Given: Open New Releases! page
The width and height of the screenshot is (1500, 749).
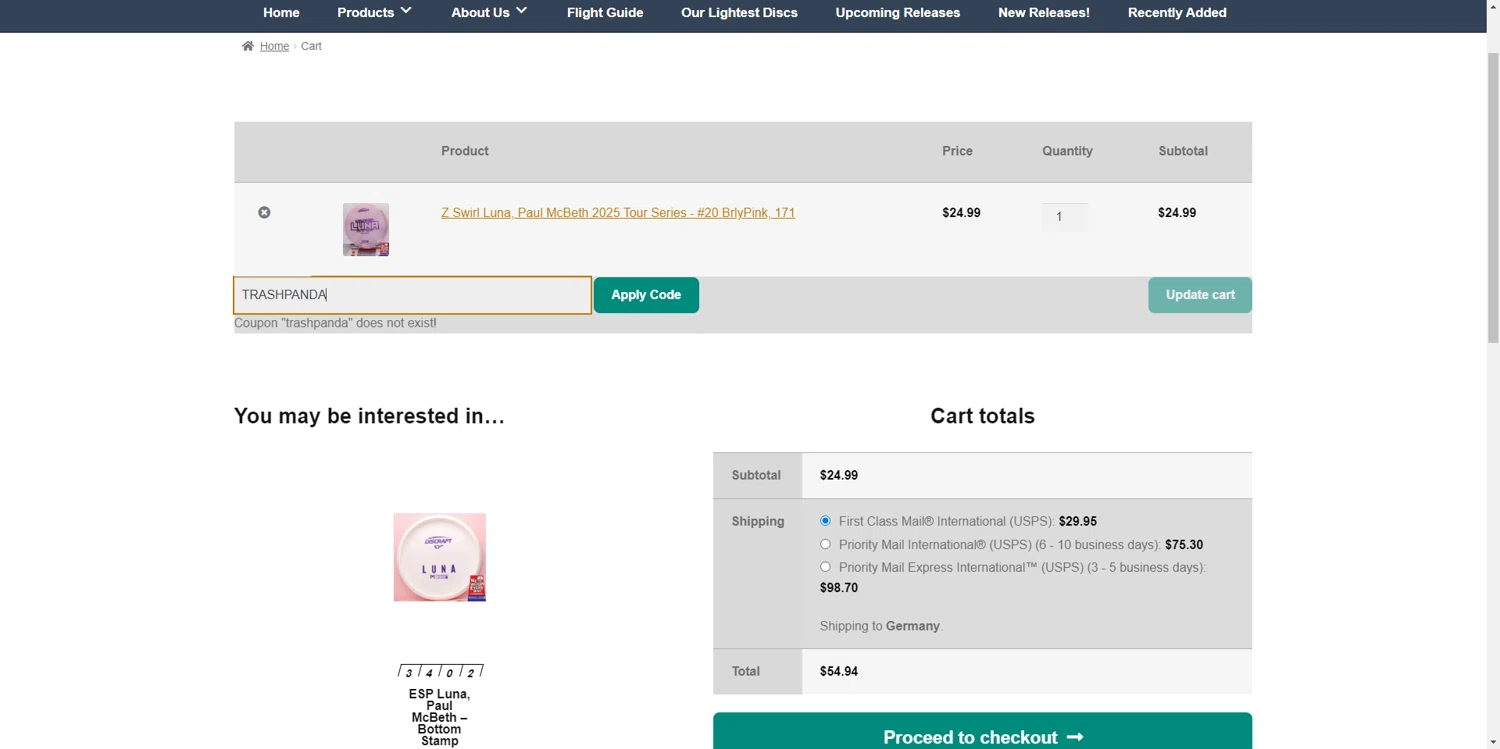Looking at the screenshot, I should [1044, 13].
